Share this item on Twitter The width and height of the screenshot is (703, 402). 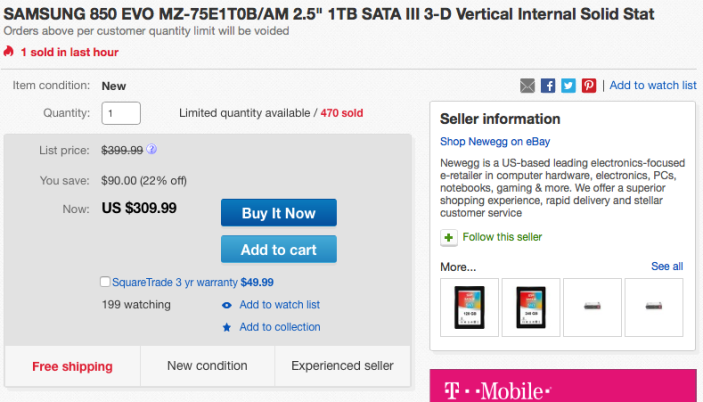(x=568, y=86)
